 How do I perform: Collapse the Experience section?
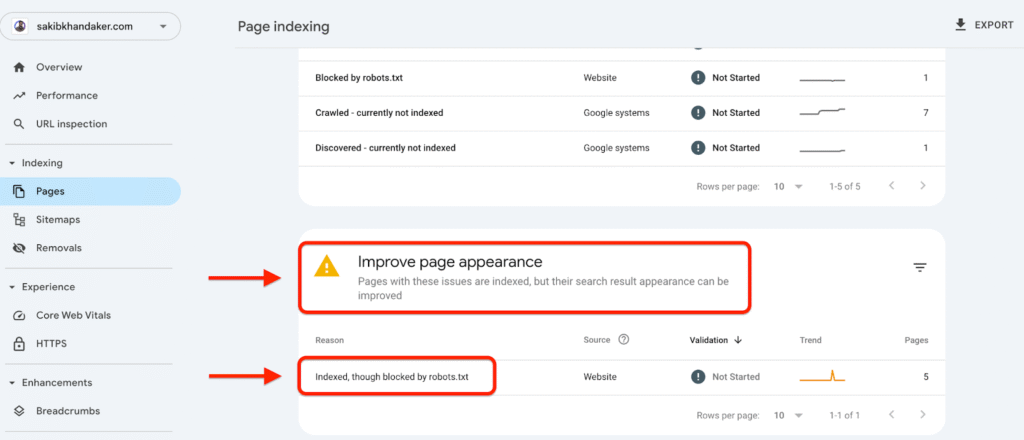click(x=12, y=287)
